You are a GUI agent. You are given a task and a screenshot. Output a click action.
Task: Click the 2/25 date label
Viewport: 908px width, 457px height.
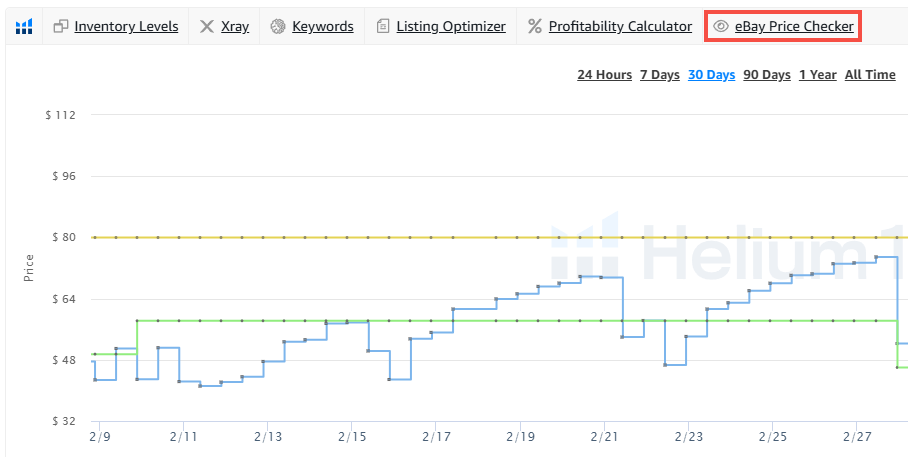(772, 437)
